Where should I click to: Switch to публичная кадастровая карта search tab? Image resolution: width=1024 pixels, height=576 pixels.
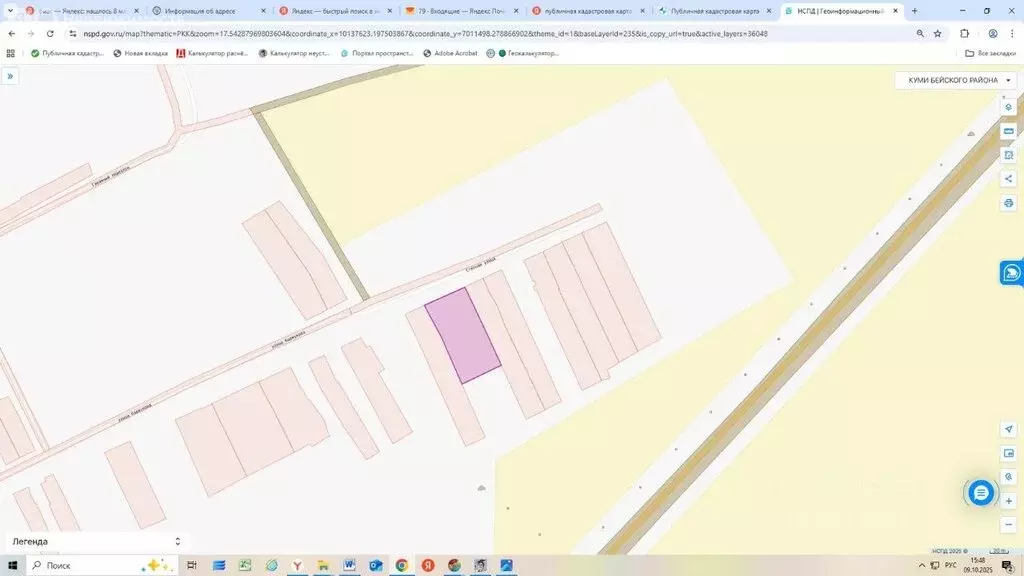tap(588, 11)
